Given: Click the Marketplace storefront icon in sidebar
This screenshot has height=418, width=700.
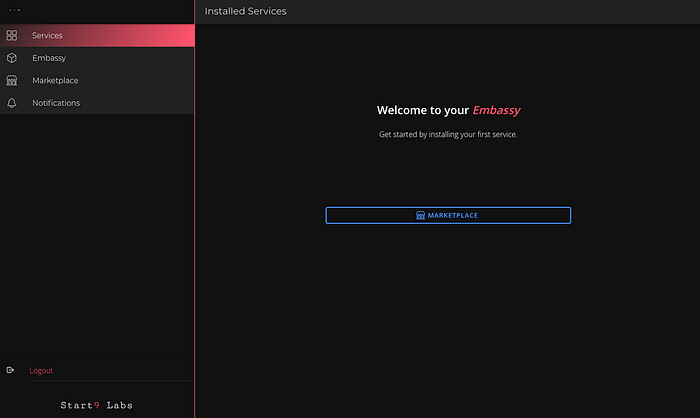Looking at the screenshot, I should 12,80.
